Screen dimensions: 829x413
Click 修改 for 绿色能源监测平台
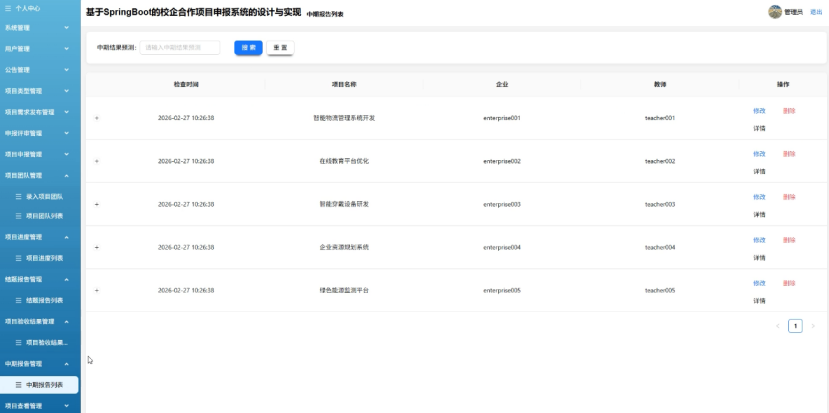[759, 283]
